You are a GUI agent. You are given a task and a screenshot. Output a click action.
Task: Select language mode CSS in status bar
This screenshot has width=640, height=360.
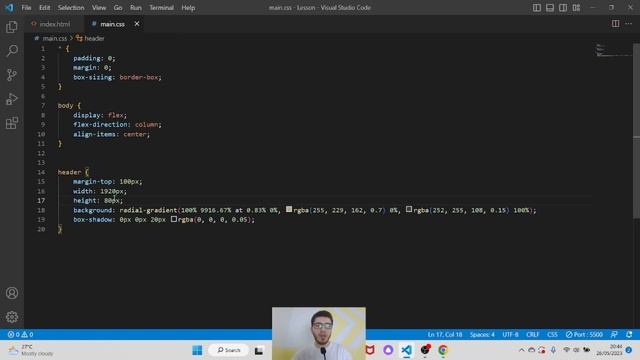pos(552,334)
